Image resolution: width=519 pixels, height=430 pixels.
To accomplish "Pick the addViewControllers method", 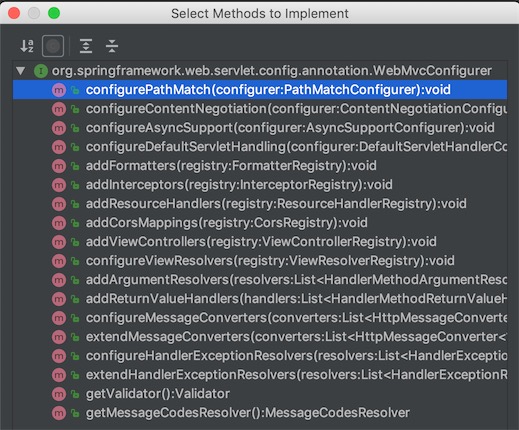I will (261, 242).
